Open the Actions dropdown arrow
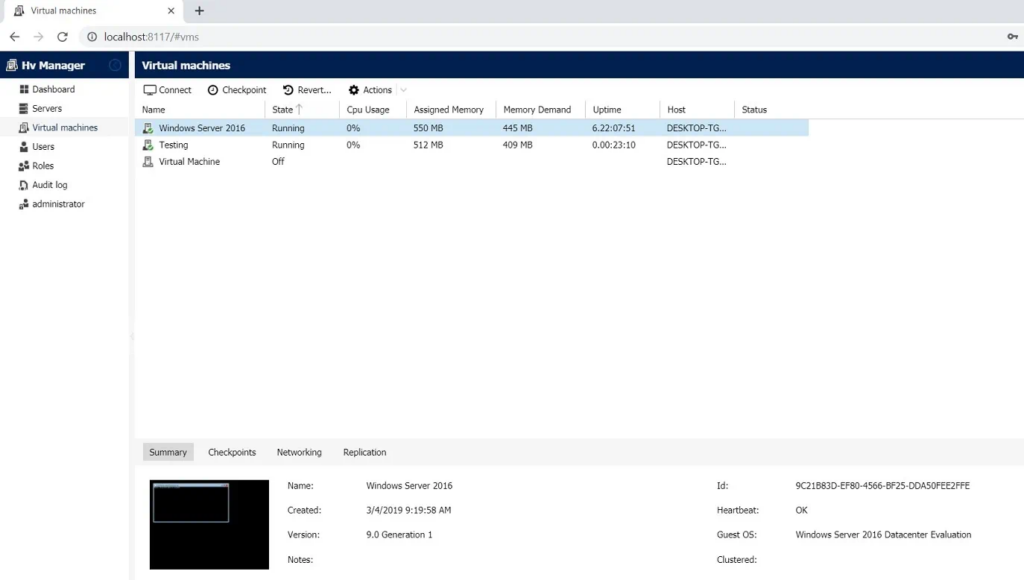Viewport: 1024px width, 580px height. click(402, 89)
